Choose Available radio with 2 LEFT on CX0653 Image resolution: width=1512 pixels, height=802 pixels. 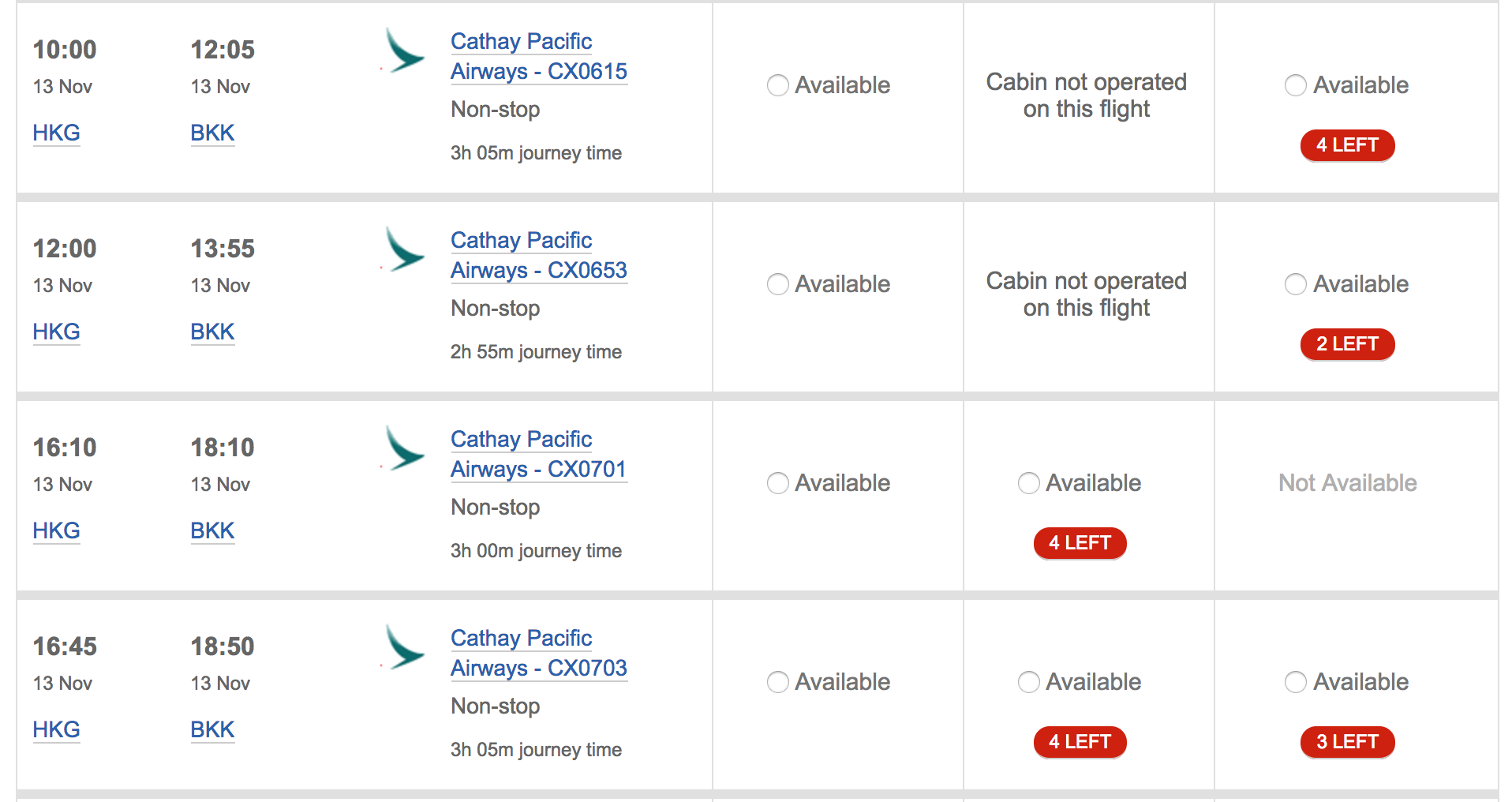coord(1296,284)
